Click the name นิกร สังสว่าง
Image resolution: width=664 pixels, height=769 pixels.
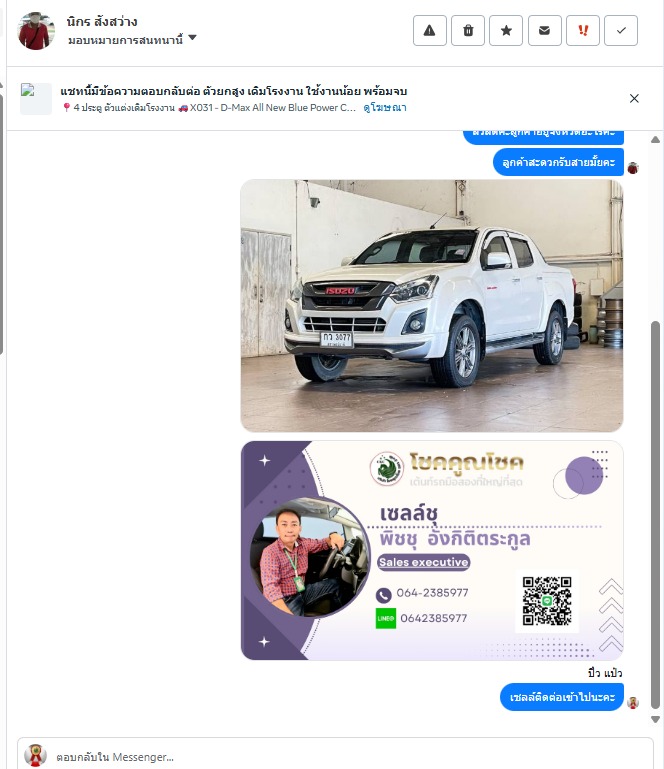[102, 22]
